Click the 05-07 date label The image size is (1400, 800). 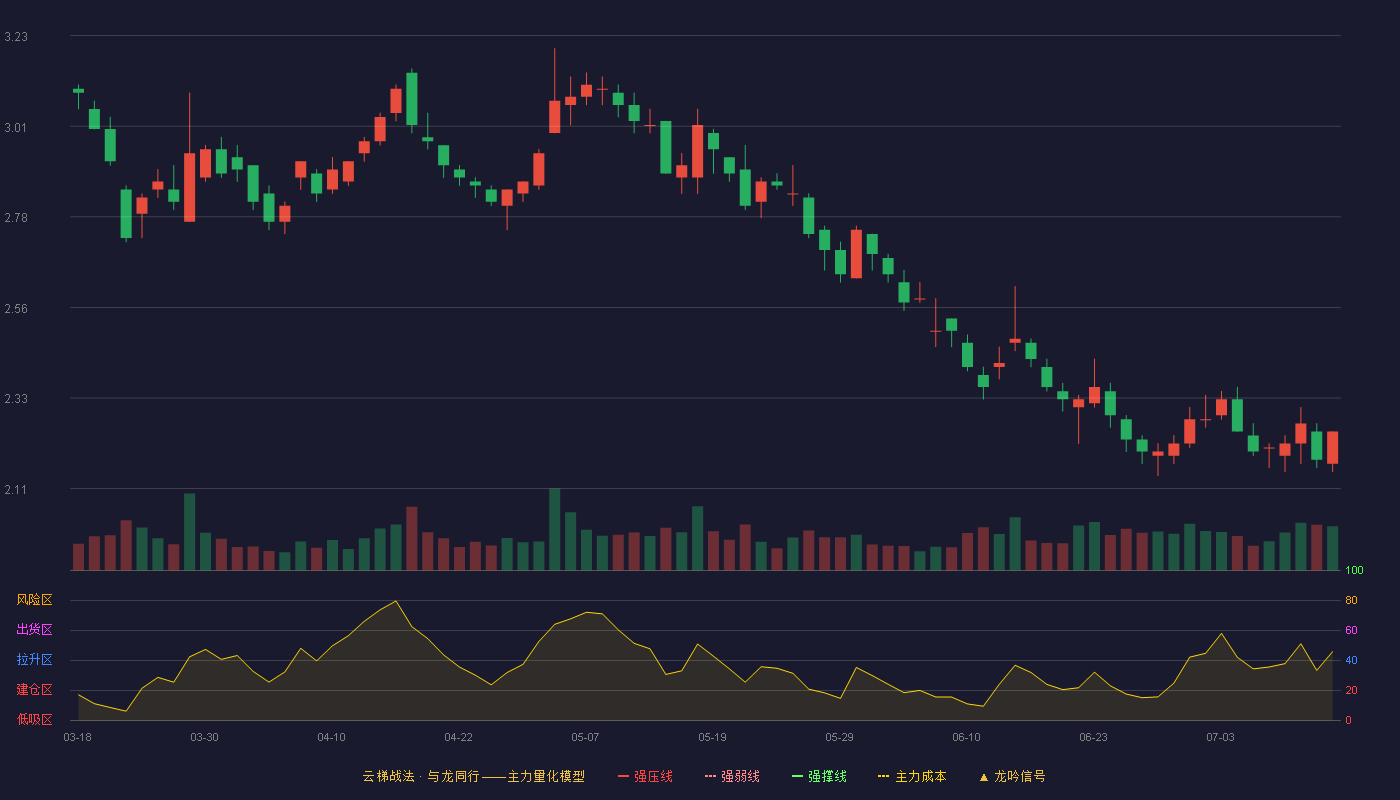pos(585,737)
